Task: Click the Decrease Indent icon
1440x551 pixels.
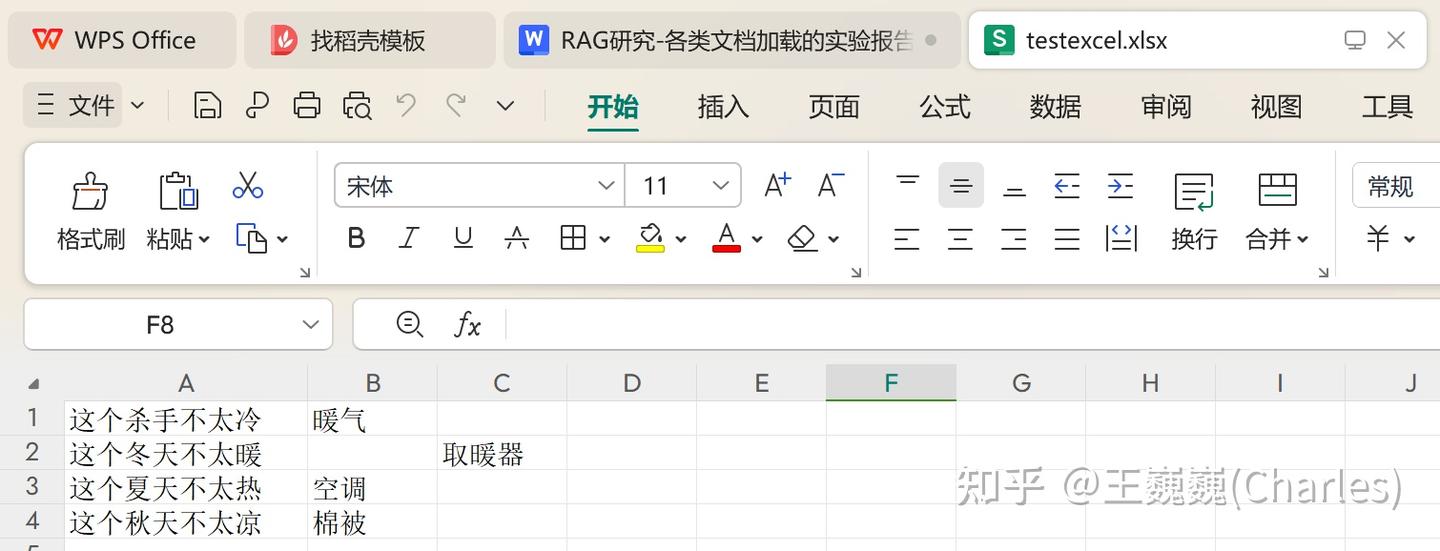Action: (x=1067, y=185)
